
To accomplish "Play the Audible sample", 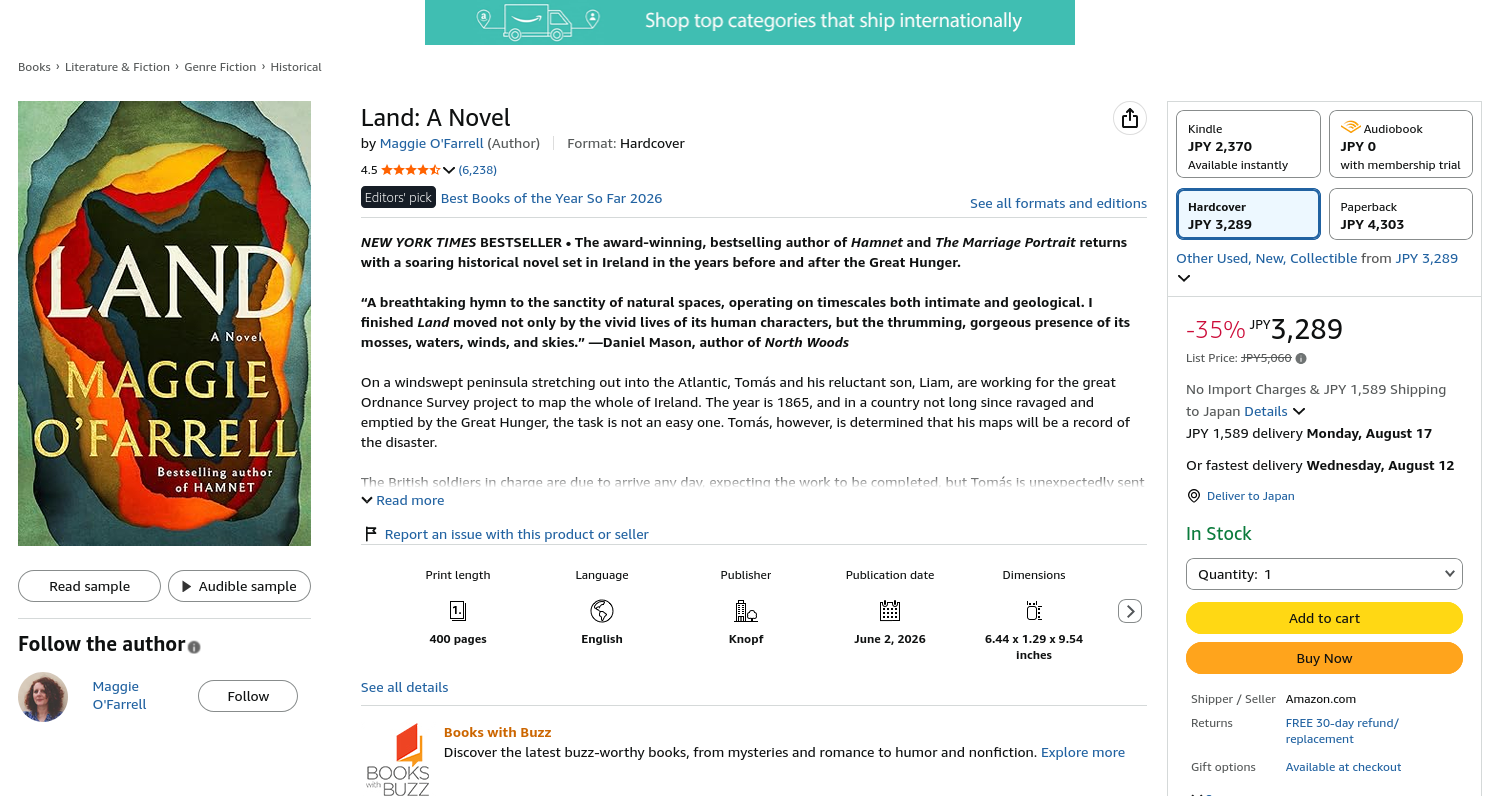I will (x=239, y=586).
